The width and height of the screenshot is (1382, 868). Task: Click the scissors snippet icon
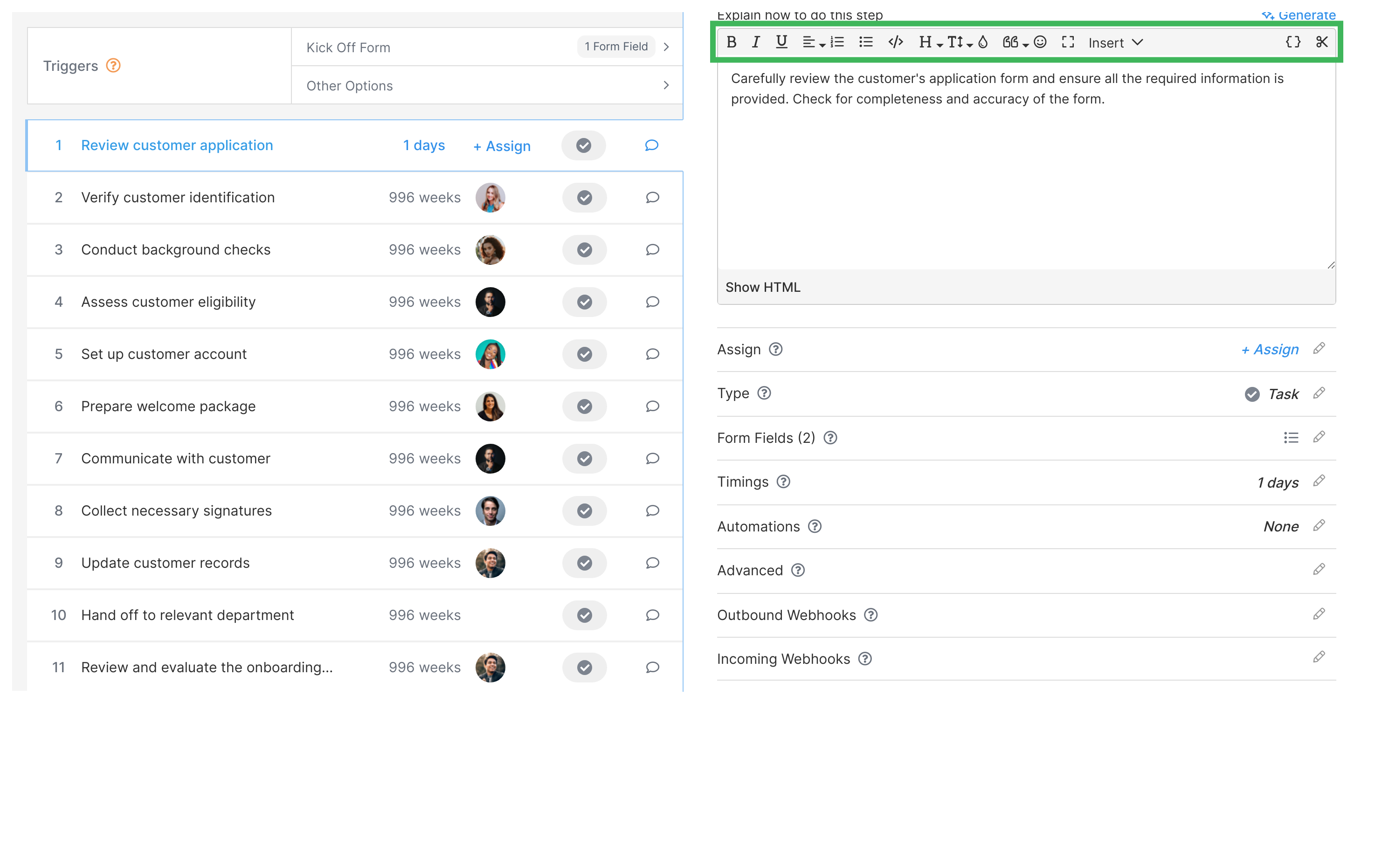1322,42
